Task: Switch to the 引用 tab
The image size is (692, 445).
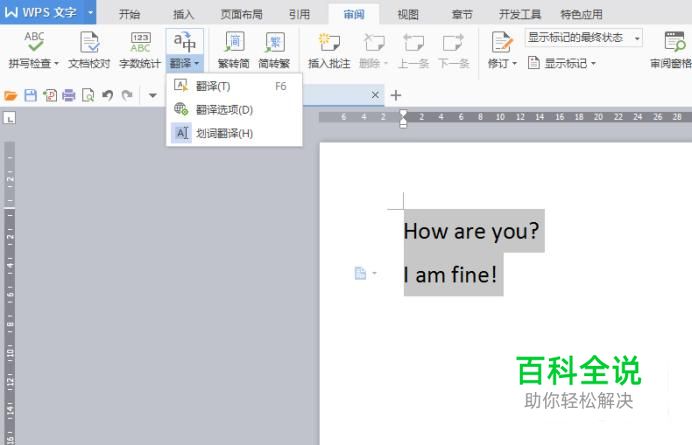Action: [x=299, y=15]
